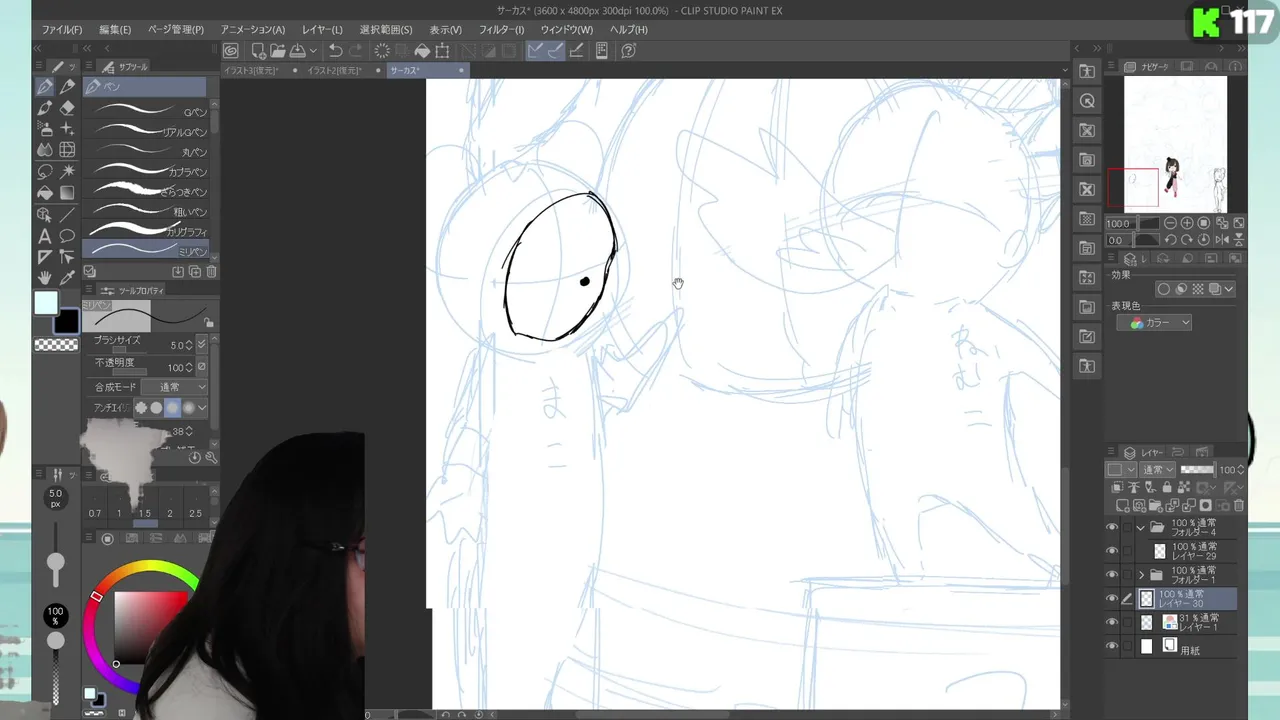Select the Eraser tool

(67, 108)
